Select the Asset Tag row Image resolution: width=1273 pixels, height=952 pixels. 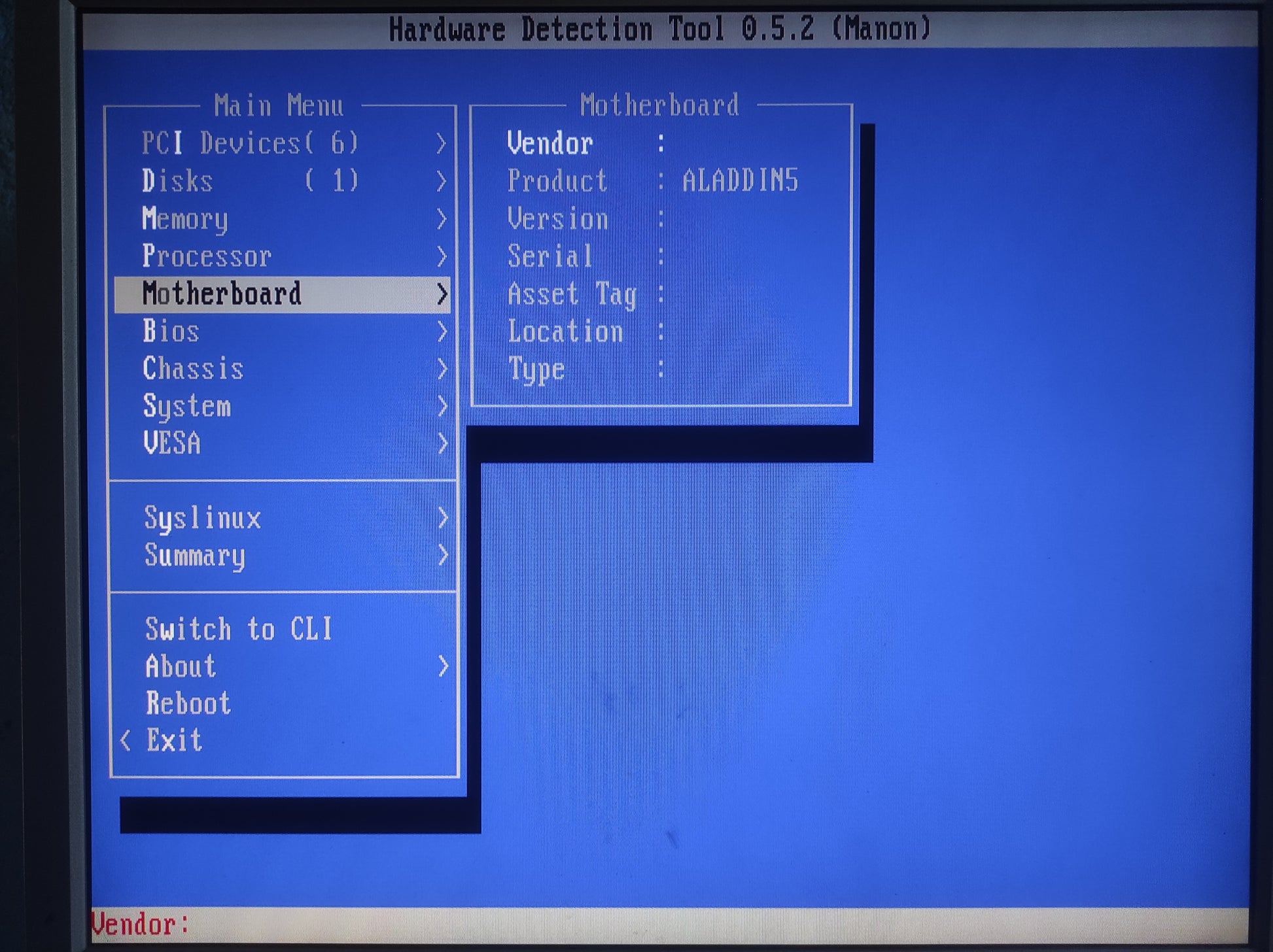[x=572, y=294]
